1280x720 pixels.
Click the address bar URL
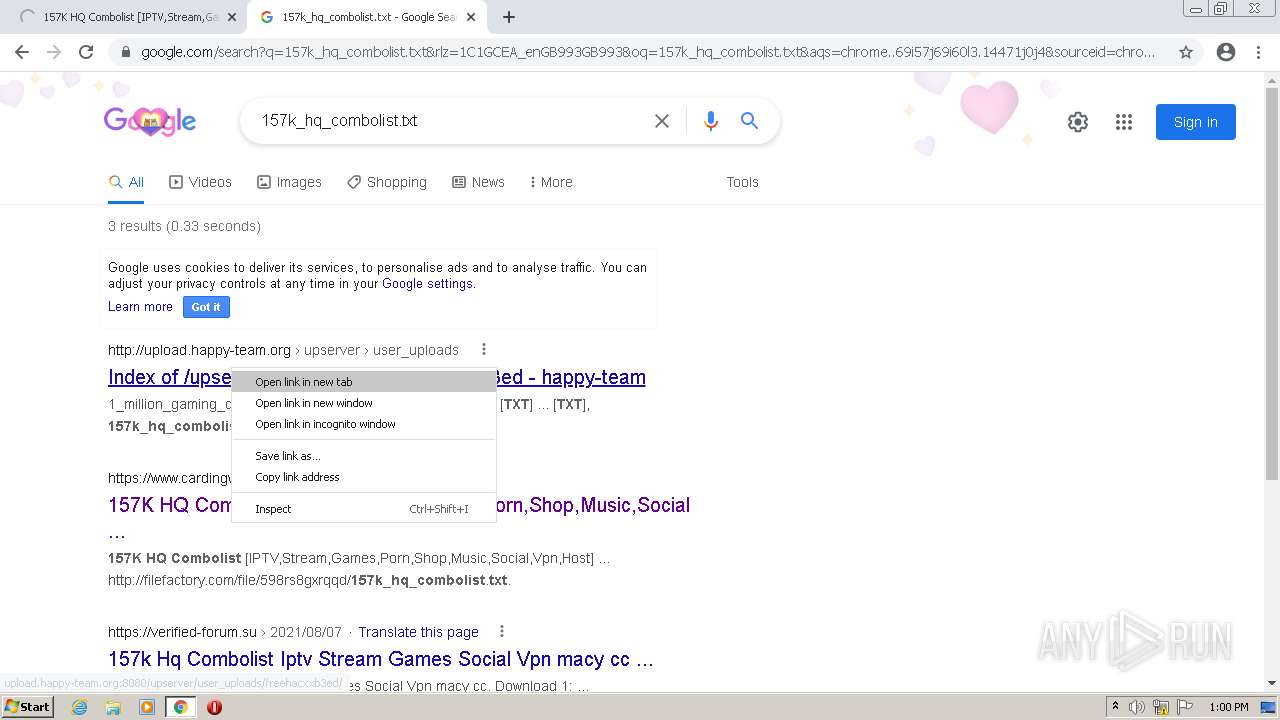648,52
